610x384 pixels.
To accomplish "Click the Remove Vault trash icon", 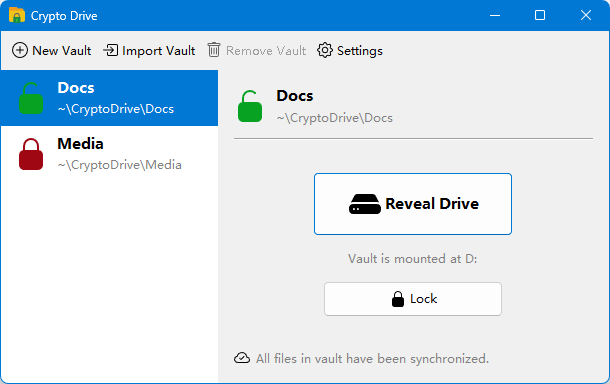I will (214, 50).
